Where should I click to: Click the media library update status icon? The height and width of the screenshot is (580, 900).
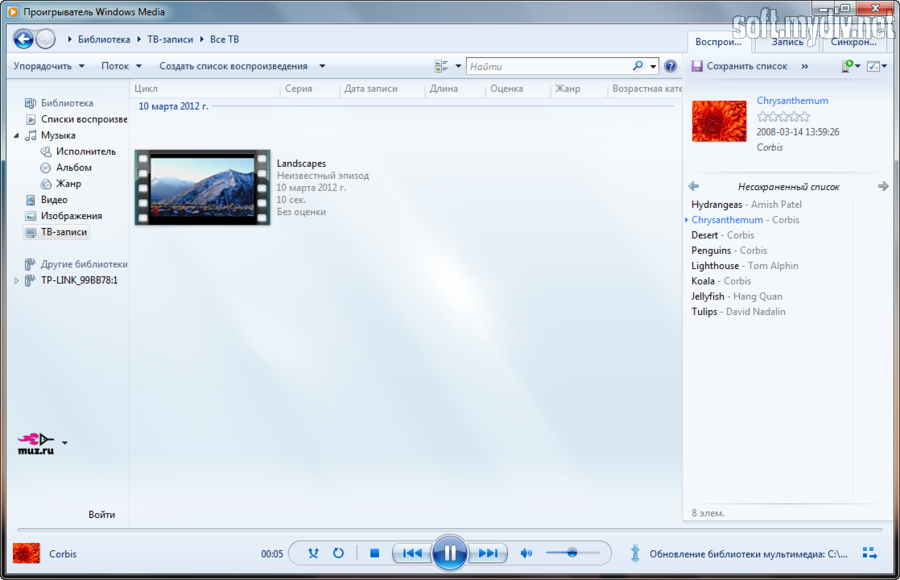click(x=635, y=553)
